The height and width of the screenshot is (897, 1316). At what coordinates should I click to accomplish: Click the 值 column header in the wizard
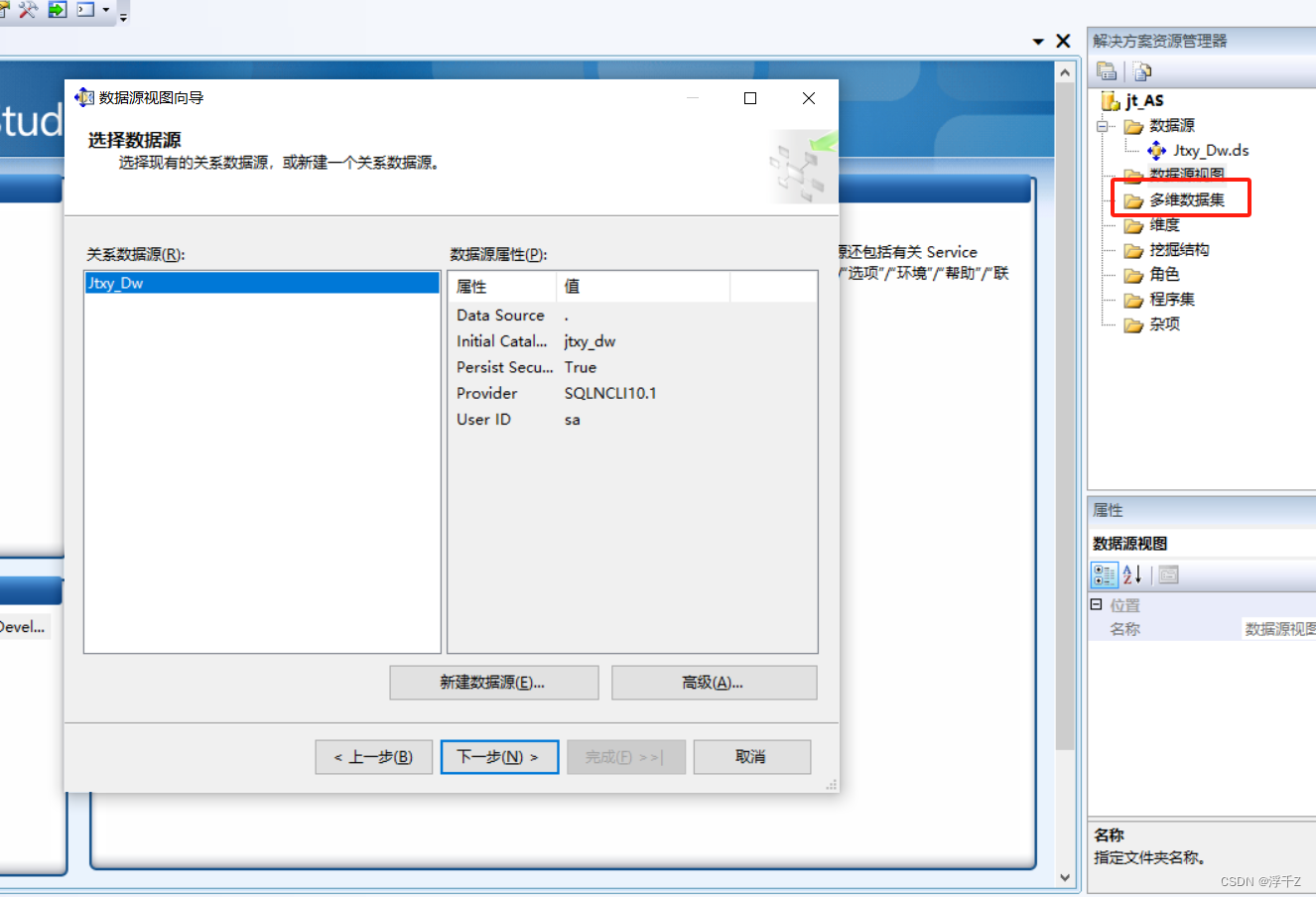coord(643,287)
